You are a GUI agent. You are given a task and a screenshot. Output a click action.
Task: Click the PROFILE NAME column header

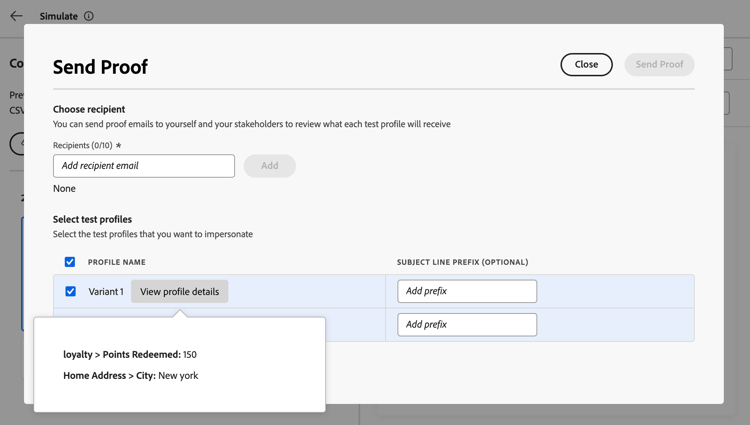[x=117, y=262]
